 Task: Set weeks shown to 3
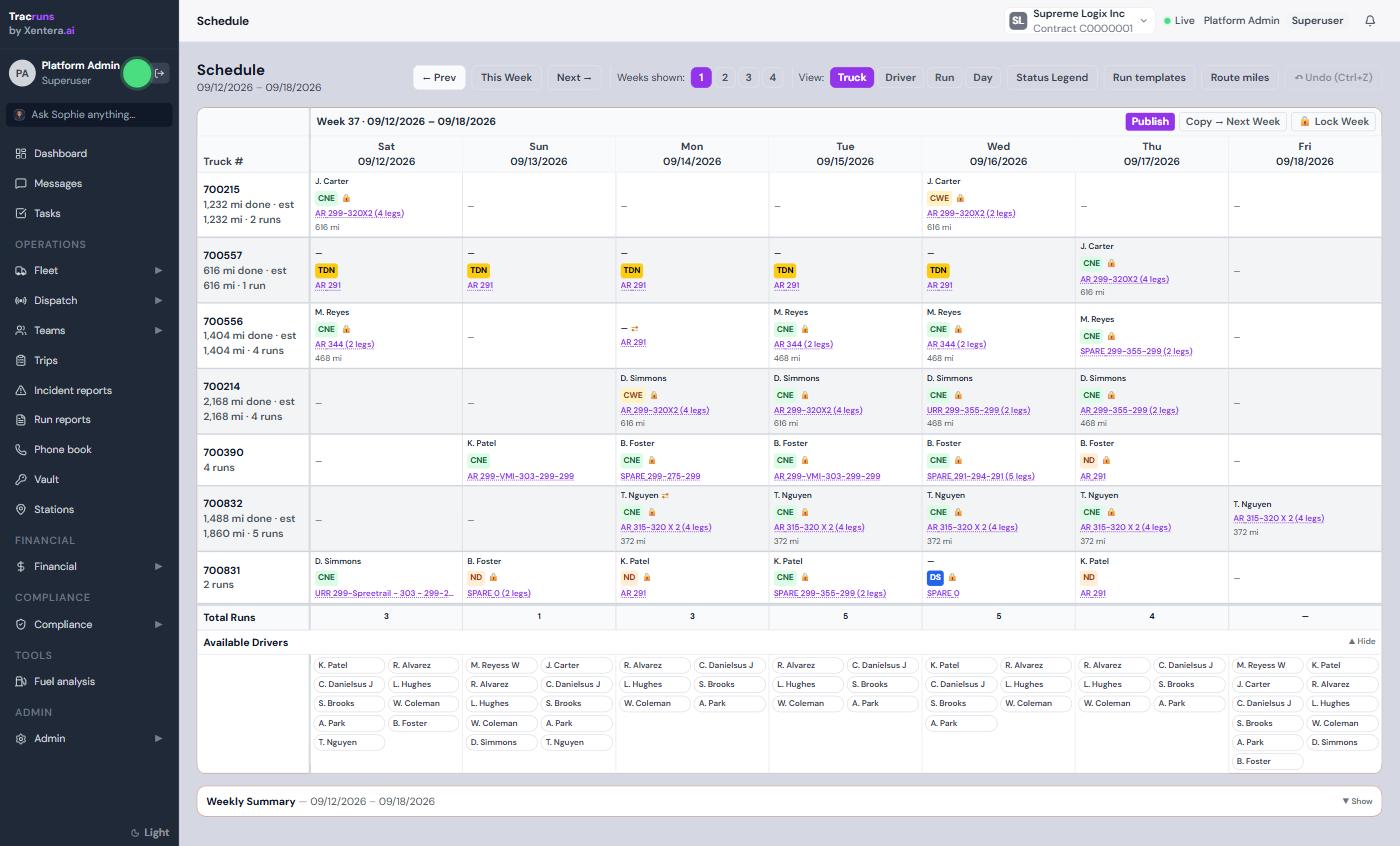[x=748, y=77]
